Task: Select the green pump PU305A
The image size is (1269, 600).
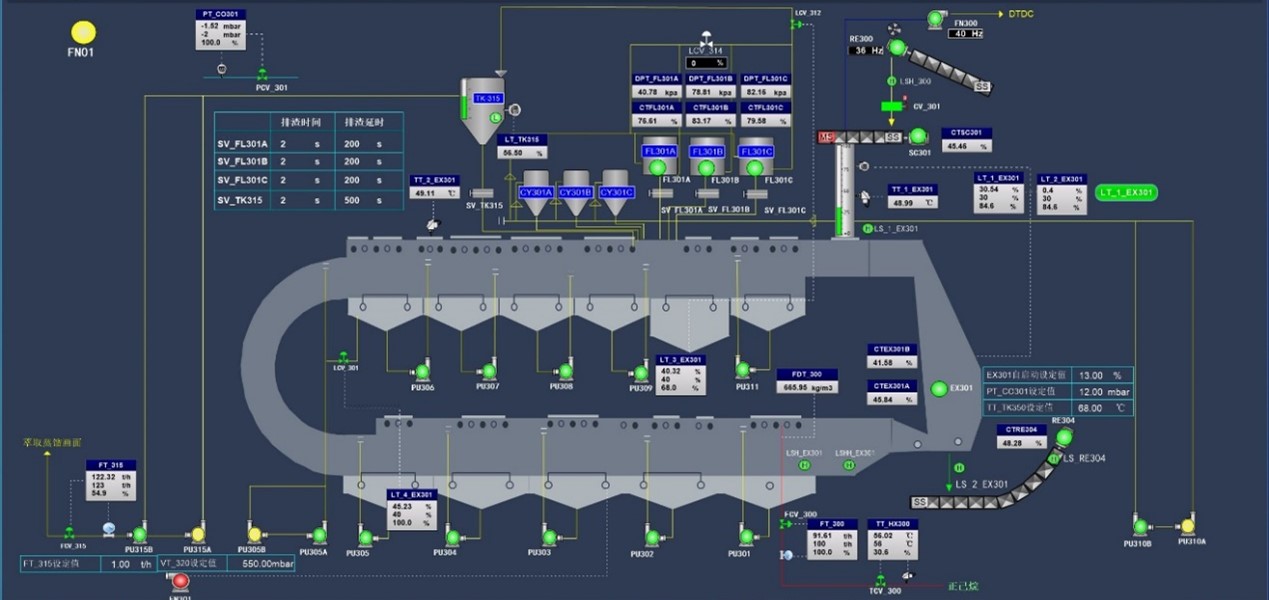Action: tap(319, 535)
